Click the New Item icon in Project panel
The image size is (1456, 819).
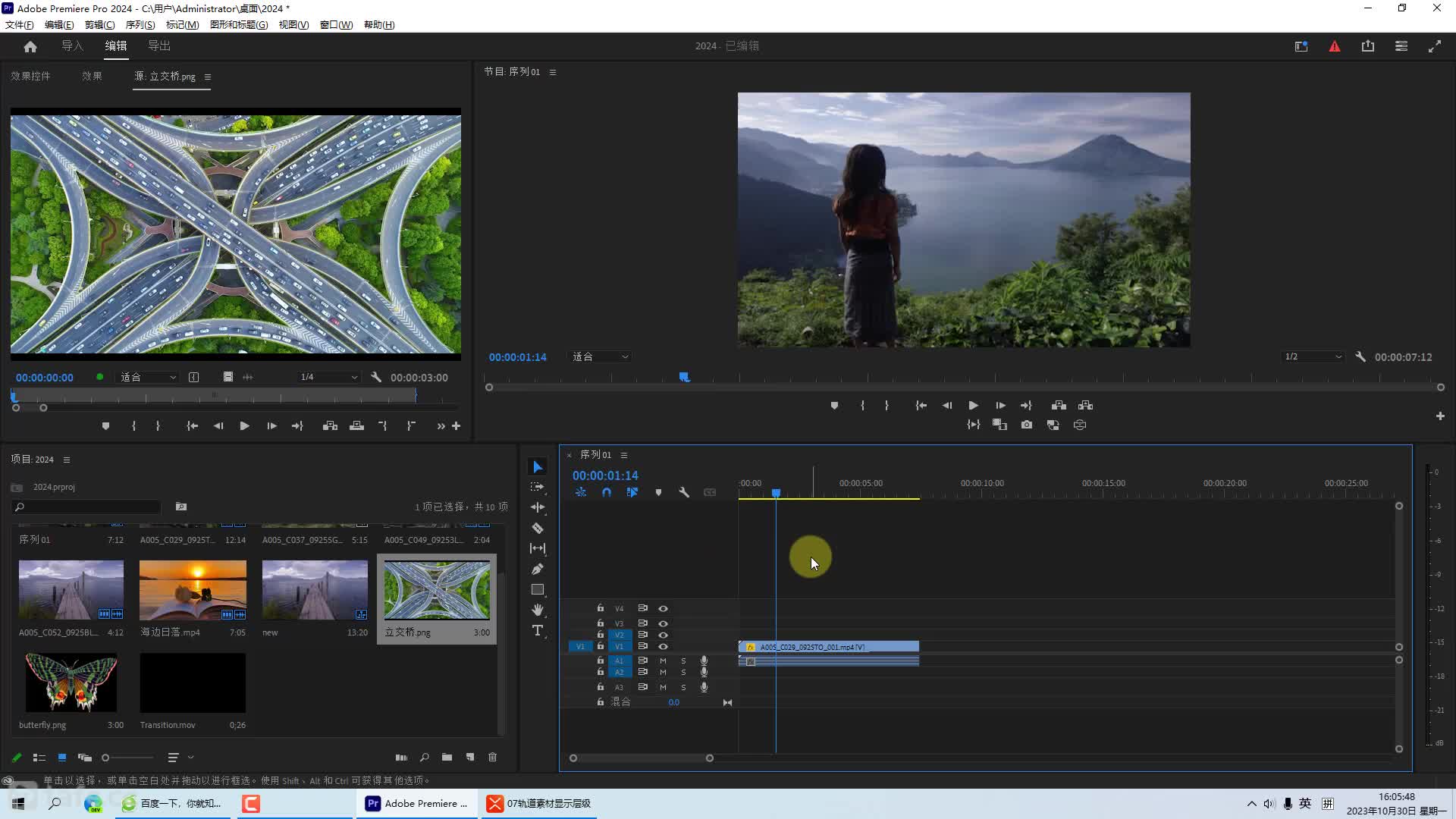pyautogui.click(x=470, y=757)
